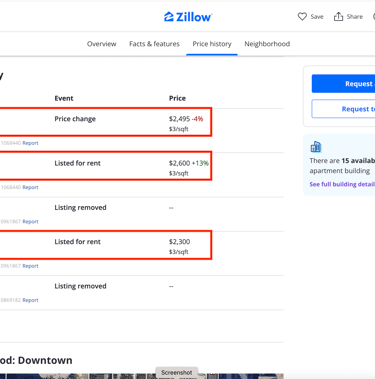Image resolution: width=375 pixels, height=379 pixels.
Task: Click the blue Request button
Action: coord(343,84)
